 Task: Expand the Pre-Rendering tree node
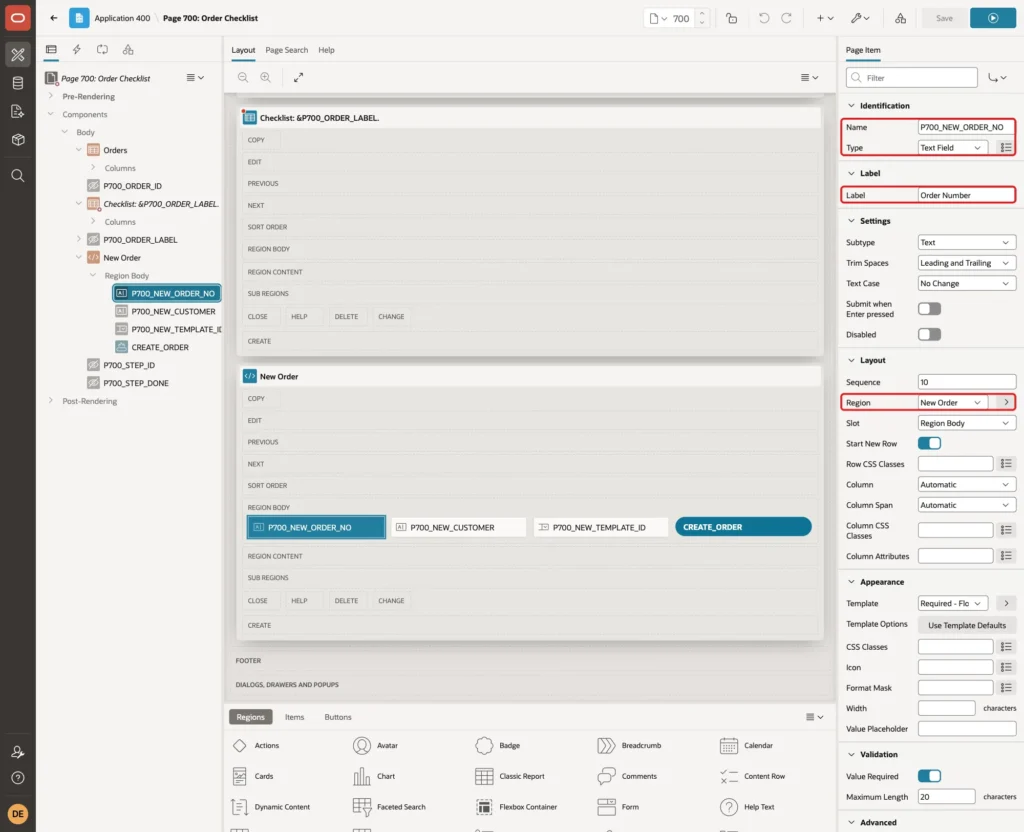[50, 96]
